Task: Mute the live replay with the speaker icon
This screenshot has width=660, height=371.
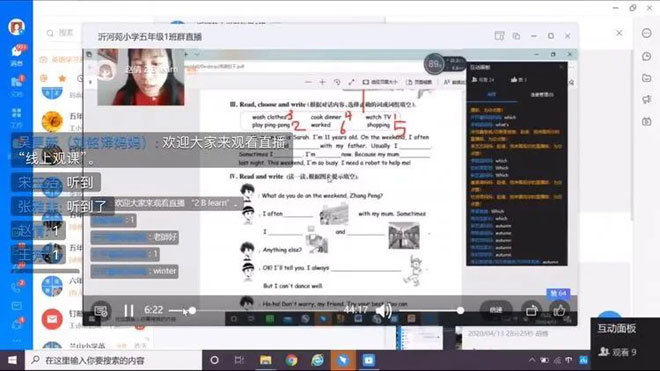Action: click(383, 311)
